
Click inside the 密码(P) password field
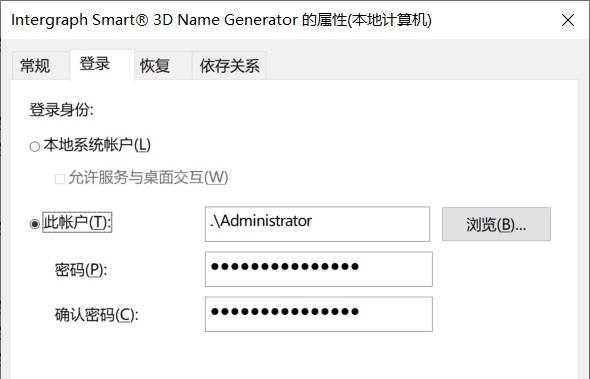click(319, 269)
